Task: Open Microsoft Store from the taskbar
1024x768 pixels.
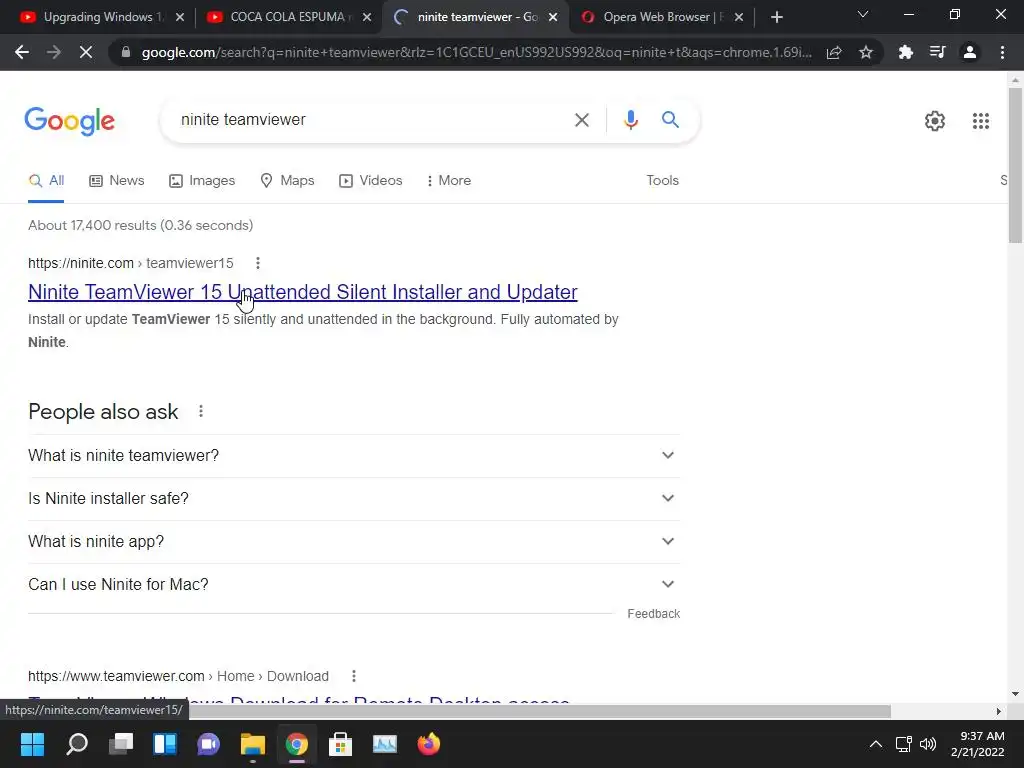Action: (x=340, y=744)
